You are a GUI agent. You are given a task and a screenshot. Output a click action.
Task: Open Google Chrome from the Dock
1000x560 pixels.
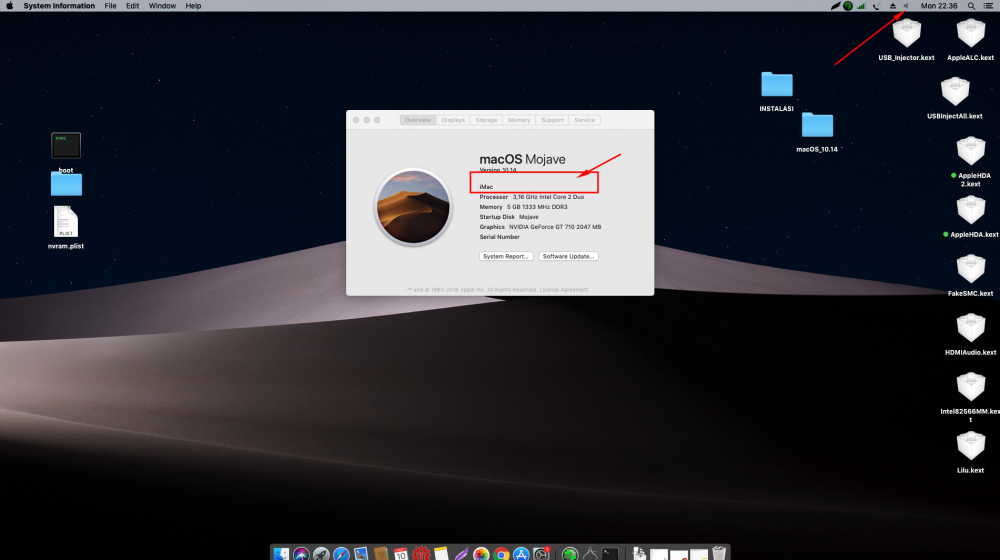[501, 553]
